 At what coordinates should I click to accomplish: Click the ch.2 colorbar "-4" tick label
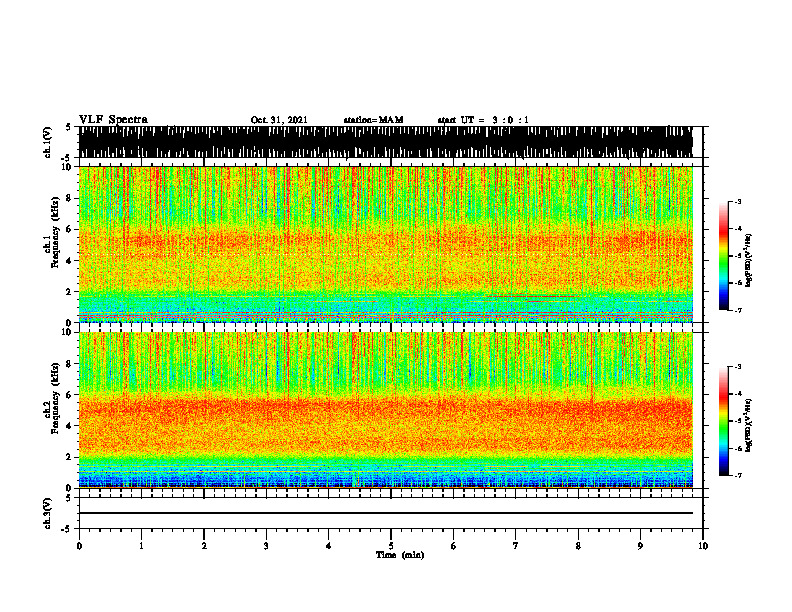(738, 394)
